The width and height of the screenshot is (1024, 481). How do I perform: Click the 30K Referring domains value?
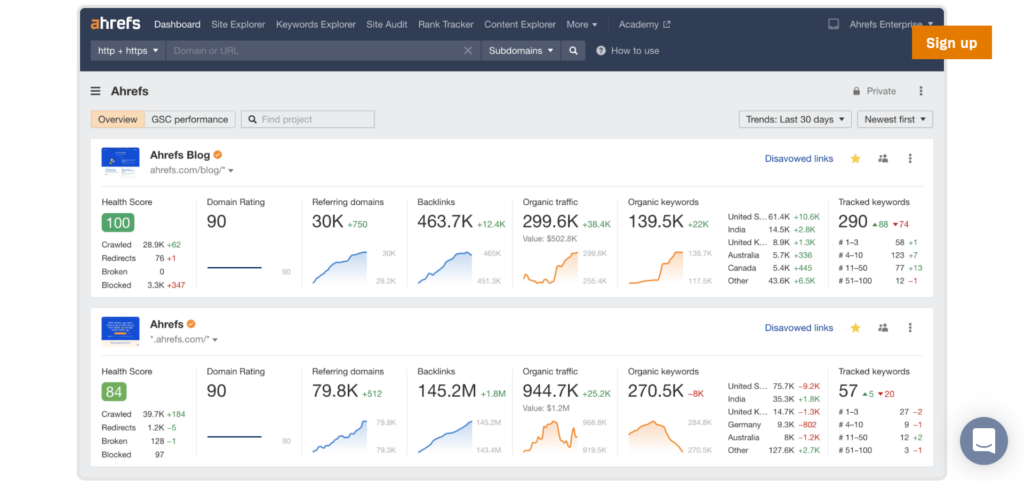click(x=327, y=222)
